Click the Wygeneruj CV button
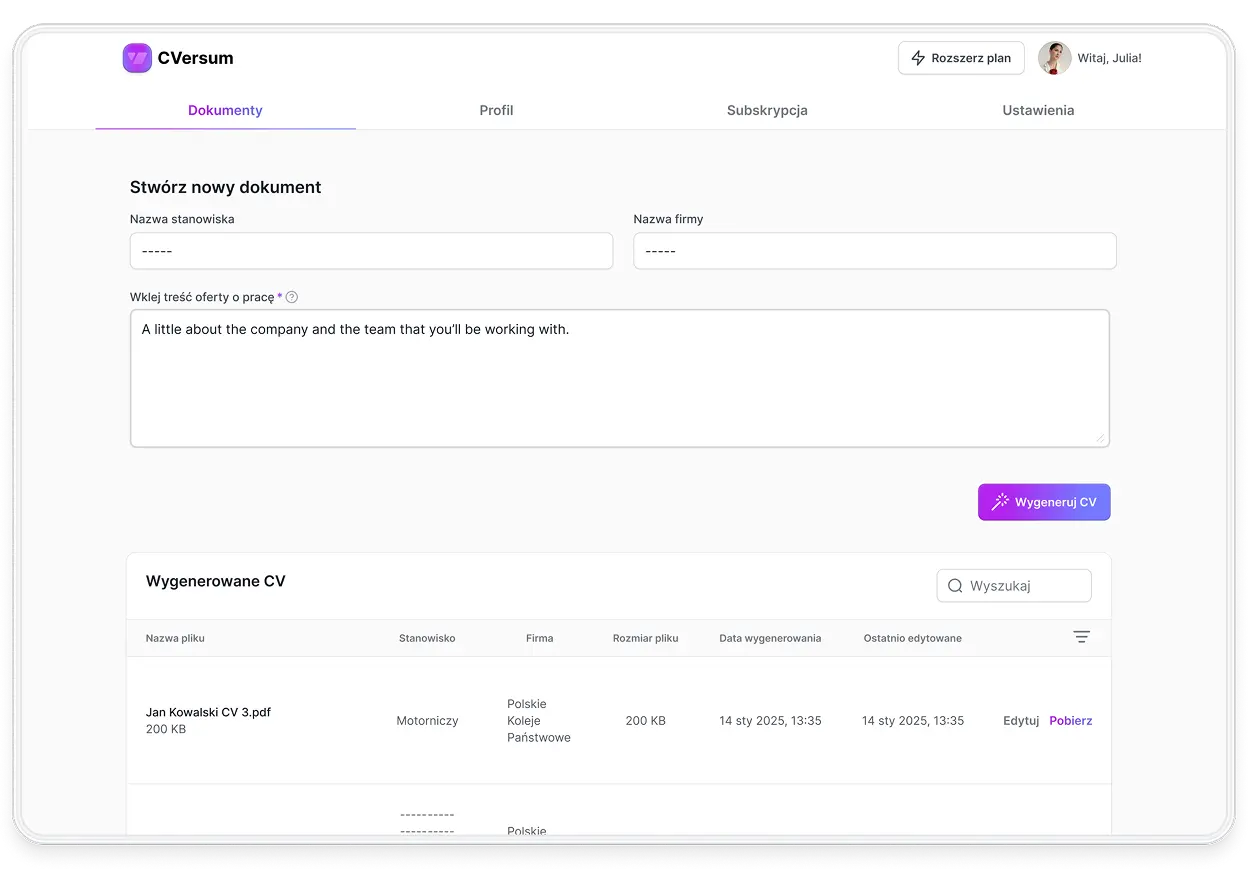Viewport: 1248px width, 882px height. (x=1044, y=502)
